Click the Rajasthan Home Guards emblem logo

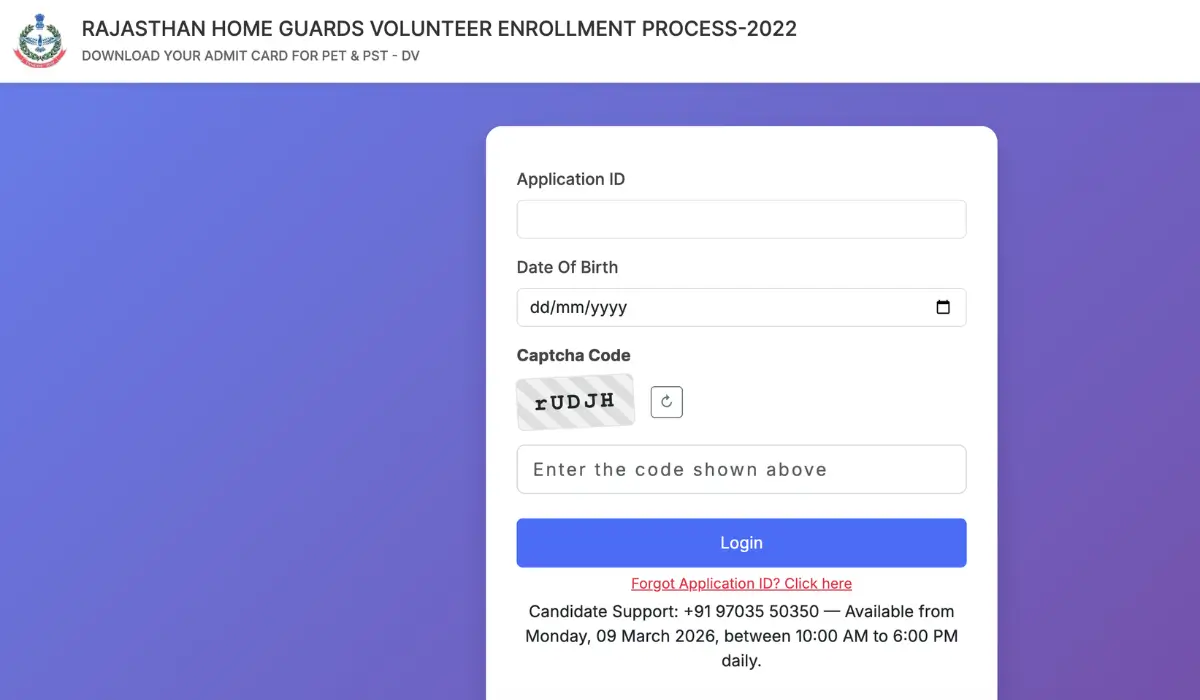[x=38, y=40]
